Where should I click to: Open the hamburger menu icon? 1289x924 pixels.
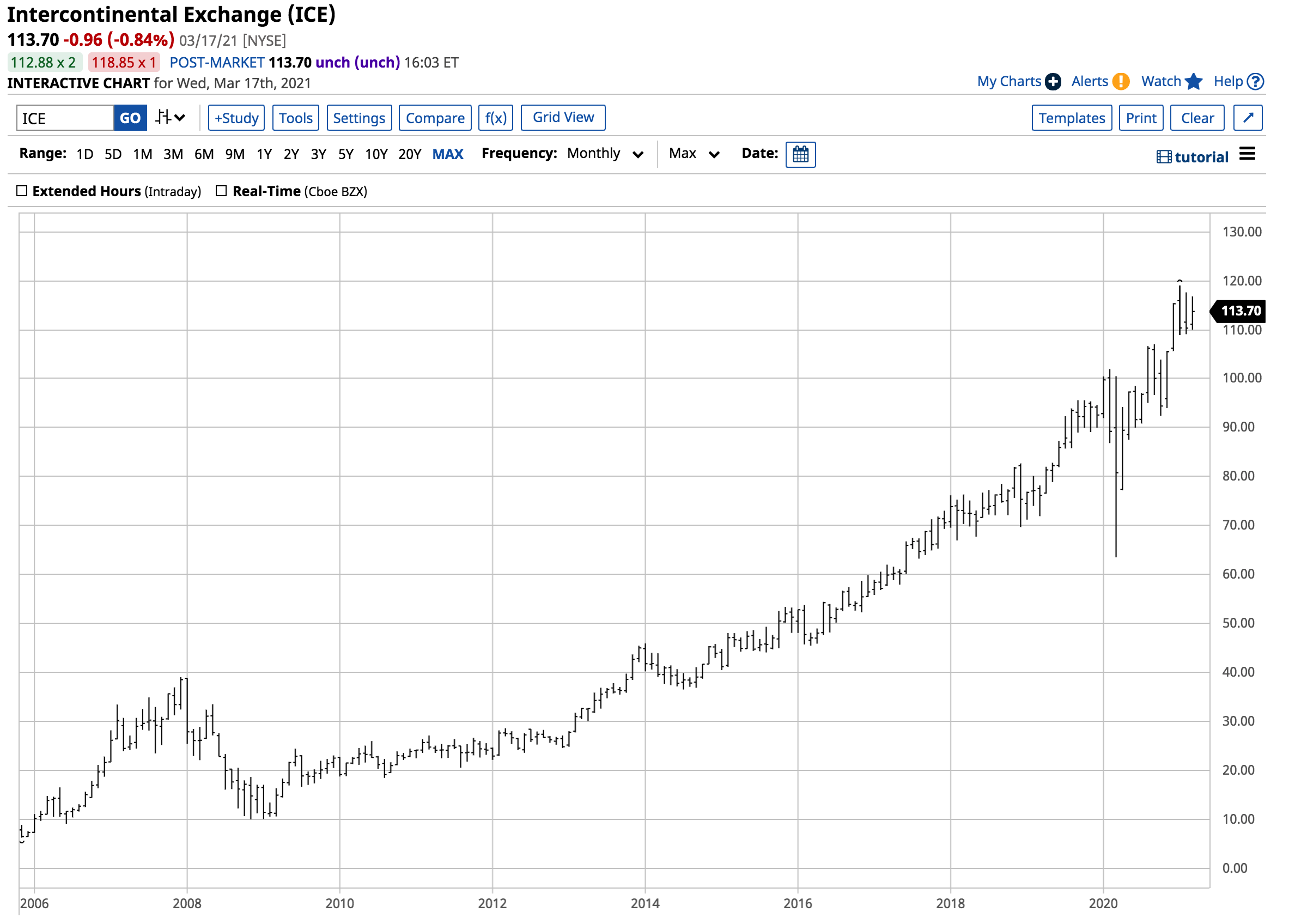[1247, 154]
